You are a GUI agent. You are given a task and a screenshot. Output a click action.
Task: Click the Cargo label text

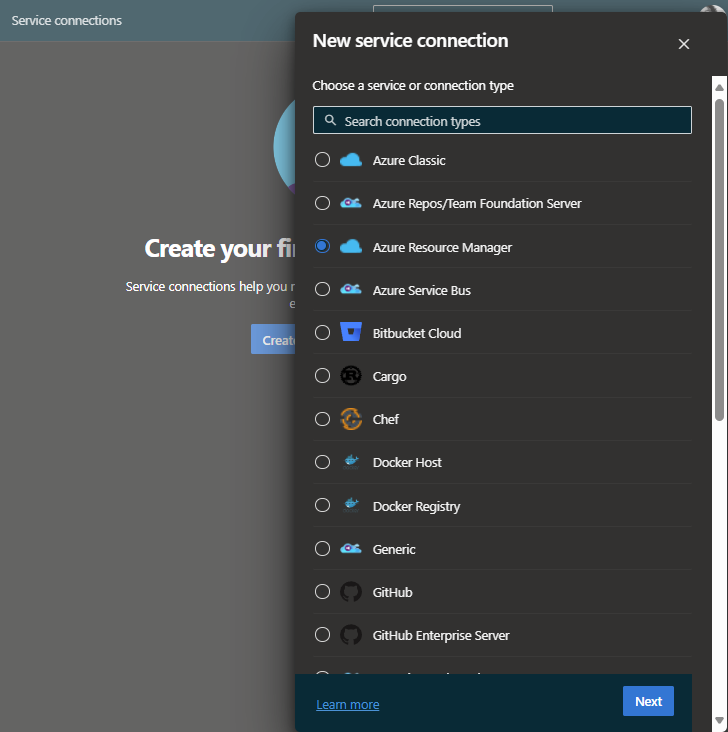(389, 377)
